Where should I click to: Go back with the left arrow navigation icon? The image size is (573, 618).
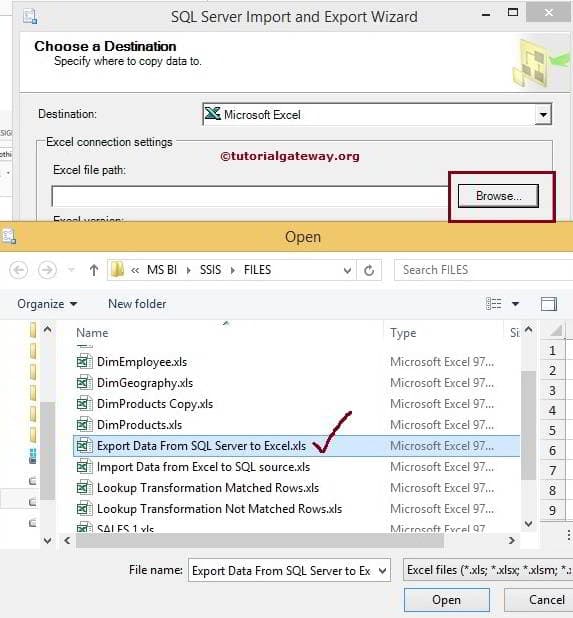(x=18, y=270)
